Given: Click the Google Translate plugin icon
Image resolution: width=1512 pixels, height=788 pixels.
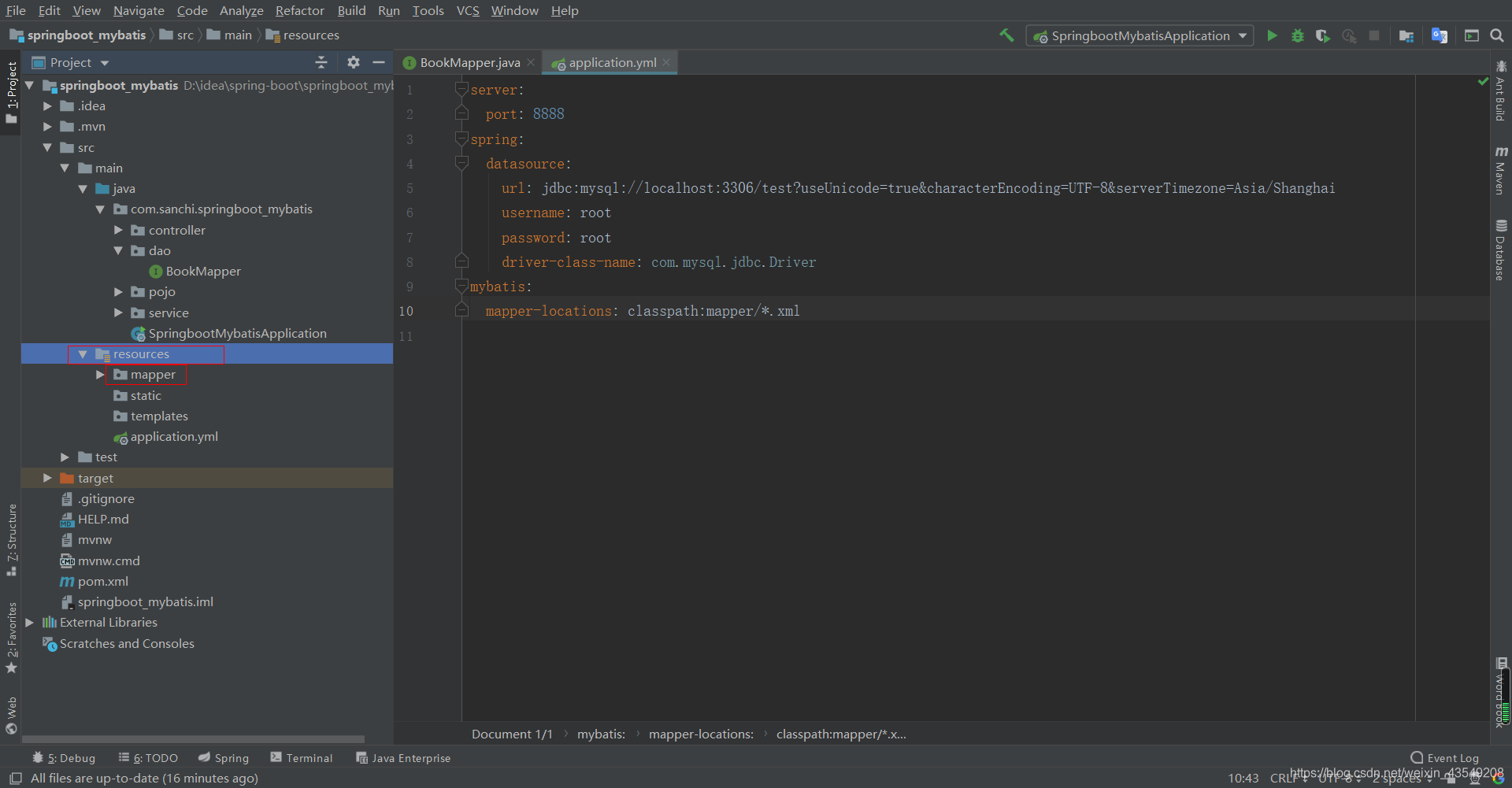Looking at the screenshot, I should [1440, 35].
